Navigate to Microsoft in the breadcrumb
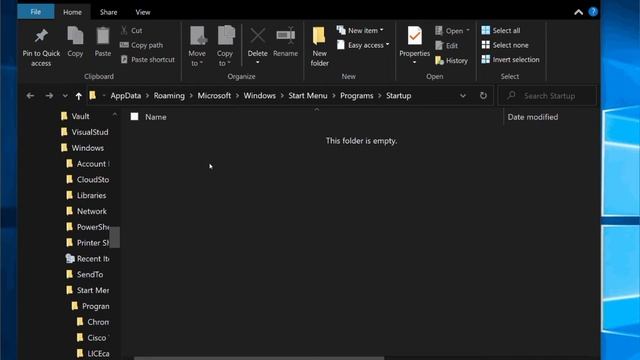 [214, 96]
